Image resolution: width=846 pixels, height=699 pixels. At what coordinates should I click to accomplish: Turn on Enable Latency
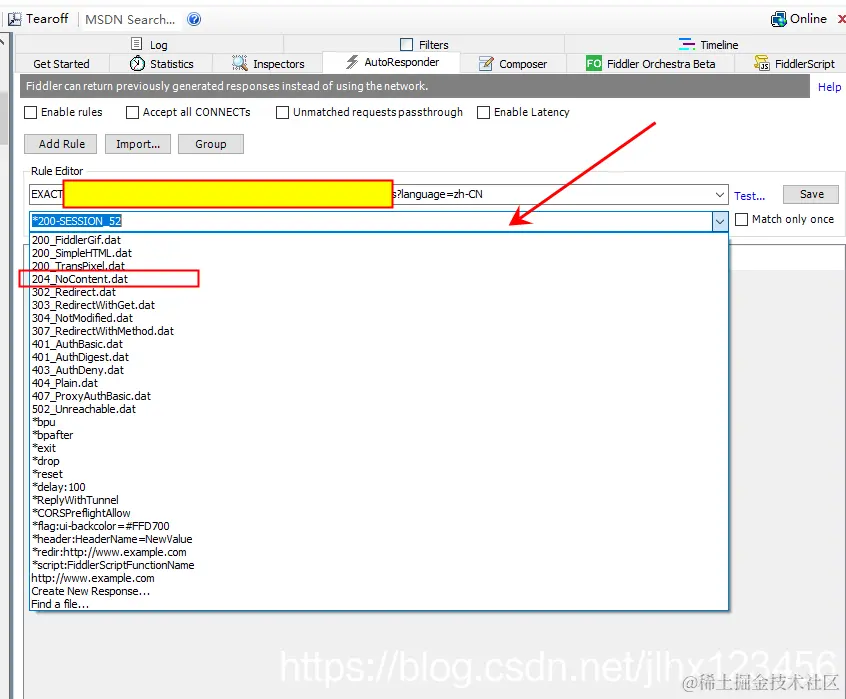click(x=483, y=112)
